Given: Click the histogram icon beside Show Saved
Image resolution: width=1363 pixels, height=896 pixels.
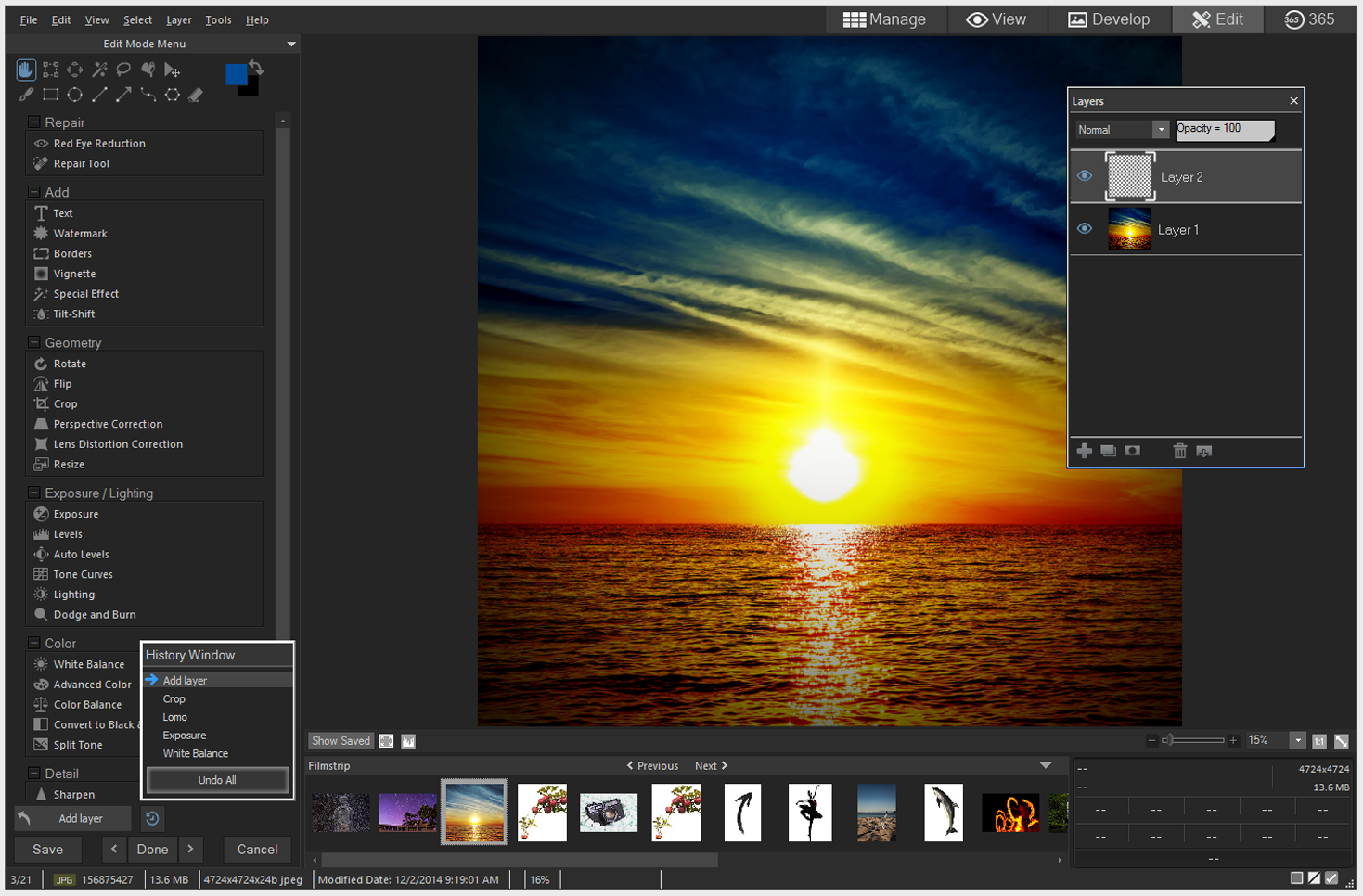Looking at the screenshot, I should (408, 741).
